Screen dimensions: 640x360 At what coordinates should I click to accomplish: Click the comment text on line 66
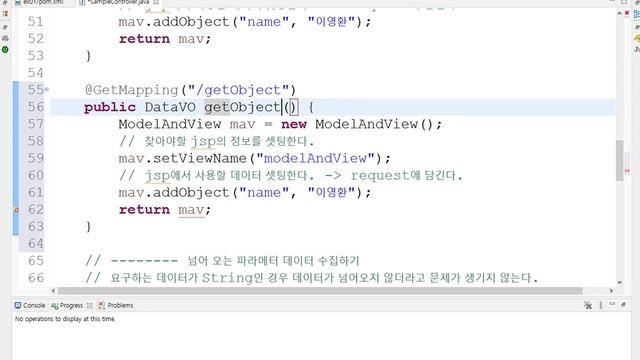[311, 278]
